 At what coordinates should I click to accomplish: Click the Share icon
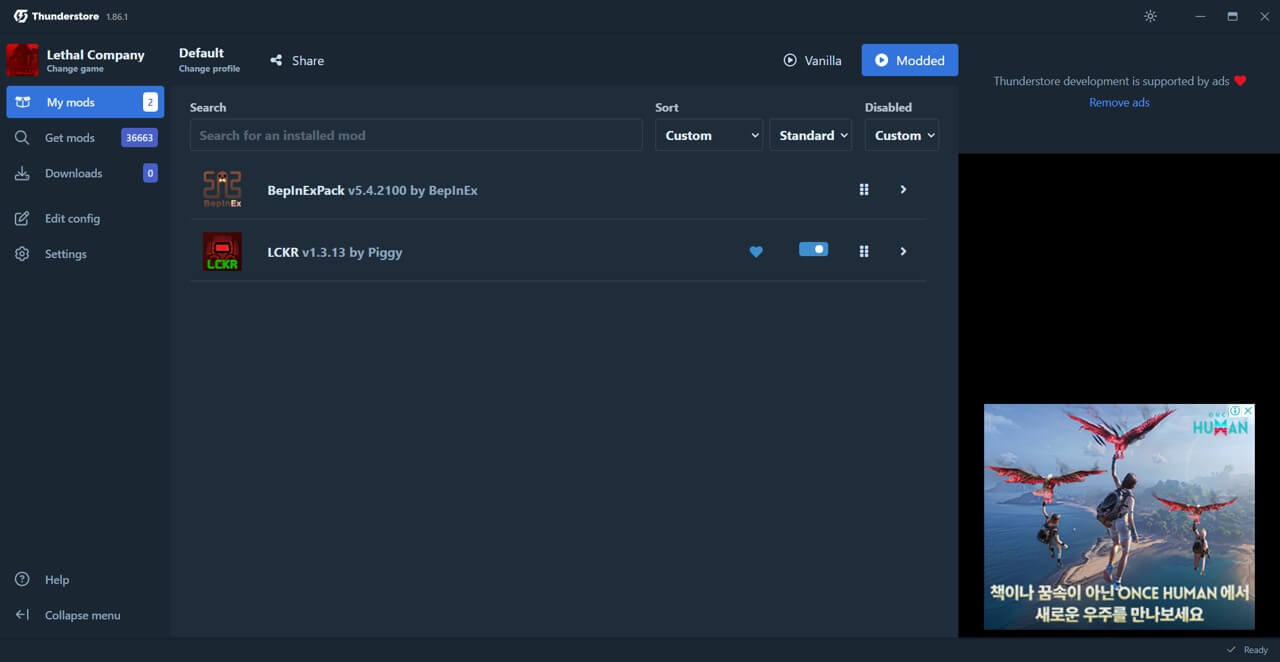click(276, 60)
